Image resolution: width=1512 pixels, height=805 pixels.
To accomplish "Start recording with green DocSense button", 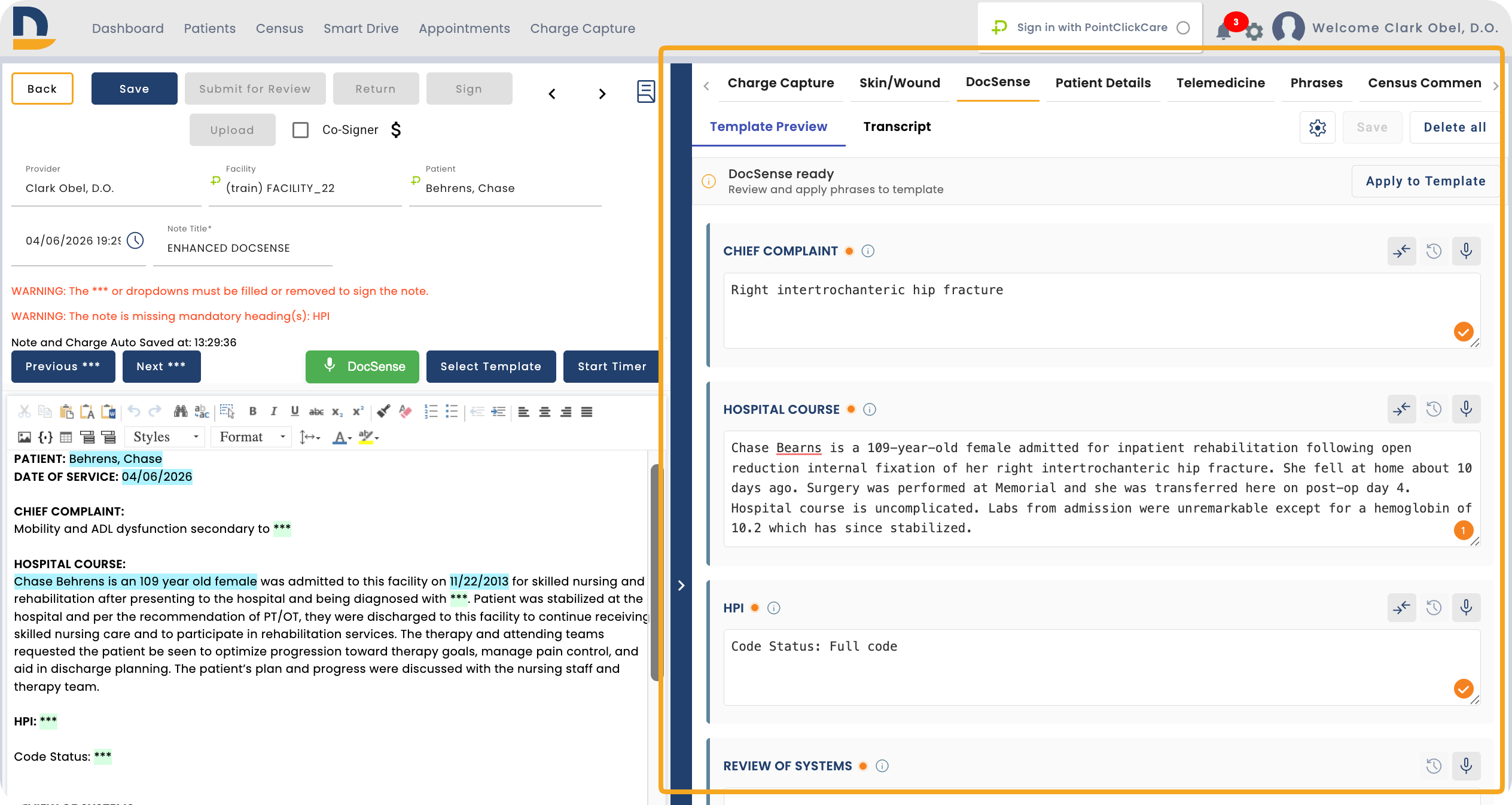I will (362, 367).
